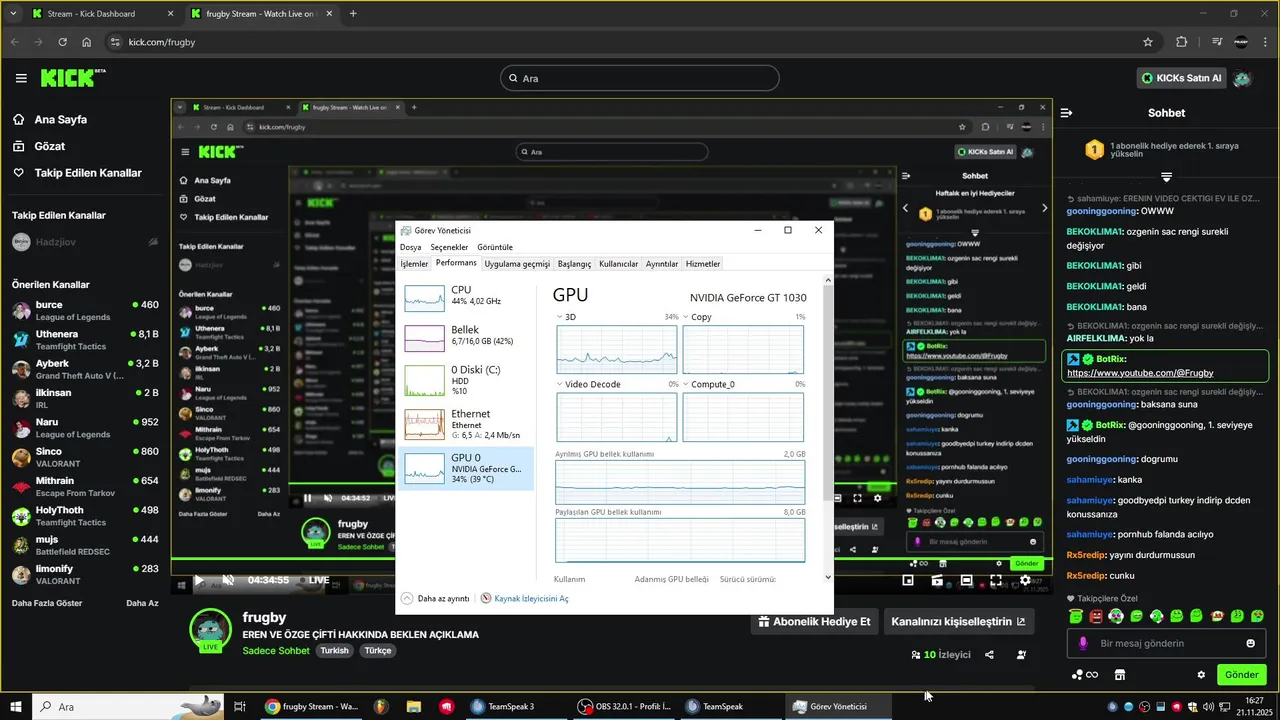
Task: Collapse the chat panel with arrow icon
Action: [x=1066, y=113]
